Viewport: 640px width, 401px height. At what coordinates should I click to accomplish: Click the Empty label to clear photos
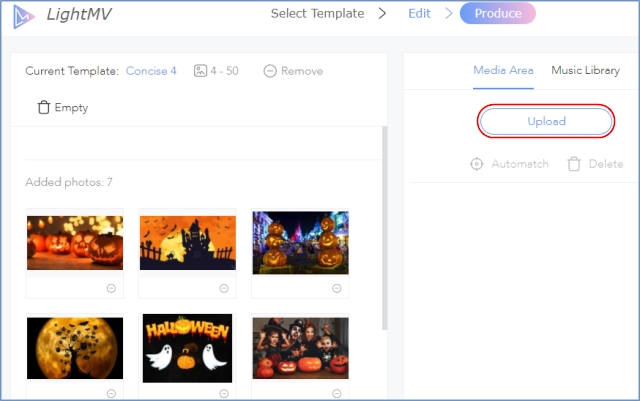pyautogui.click(x=71, y=108)
